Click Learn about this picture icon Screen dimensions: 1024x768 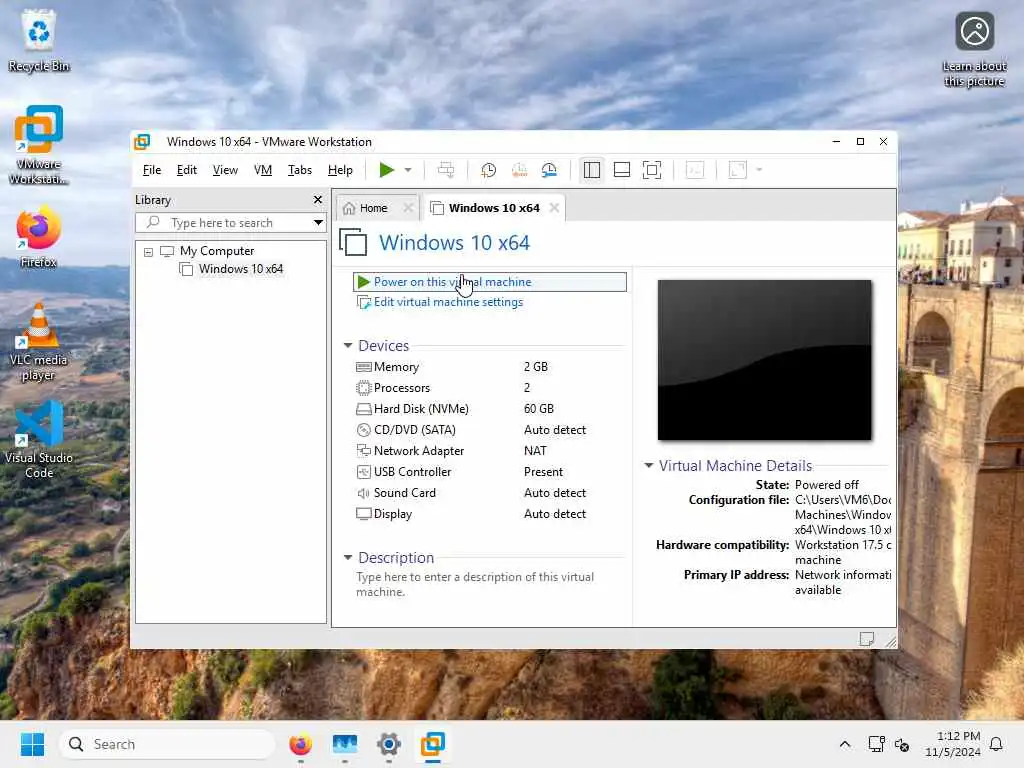(974, 50)
